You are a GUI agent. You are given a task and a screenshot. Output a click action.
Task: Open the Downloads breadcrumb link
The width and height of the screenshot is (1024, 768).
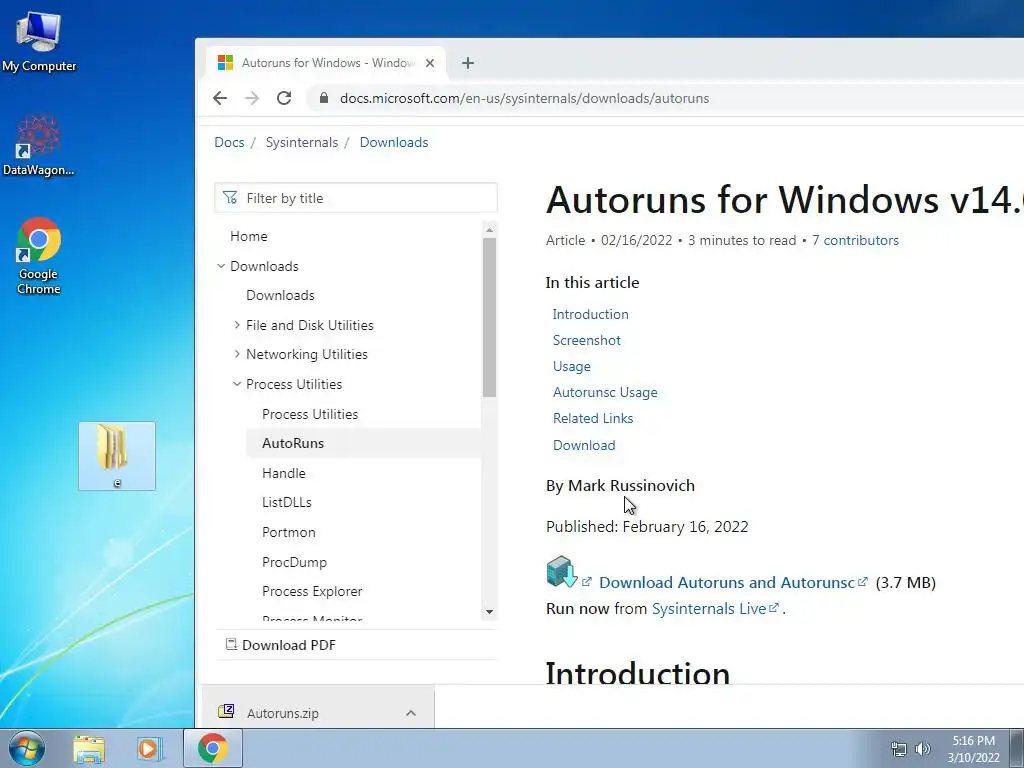click(x=394, y=142)
